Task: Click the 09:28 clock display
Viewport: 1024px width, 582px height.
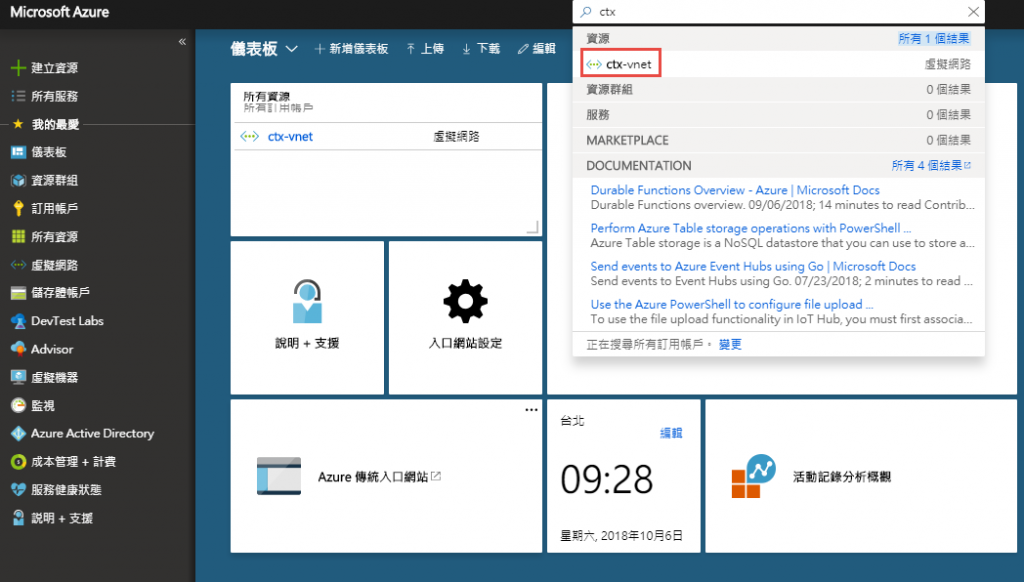Action: click(x=607, y=479)
